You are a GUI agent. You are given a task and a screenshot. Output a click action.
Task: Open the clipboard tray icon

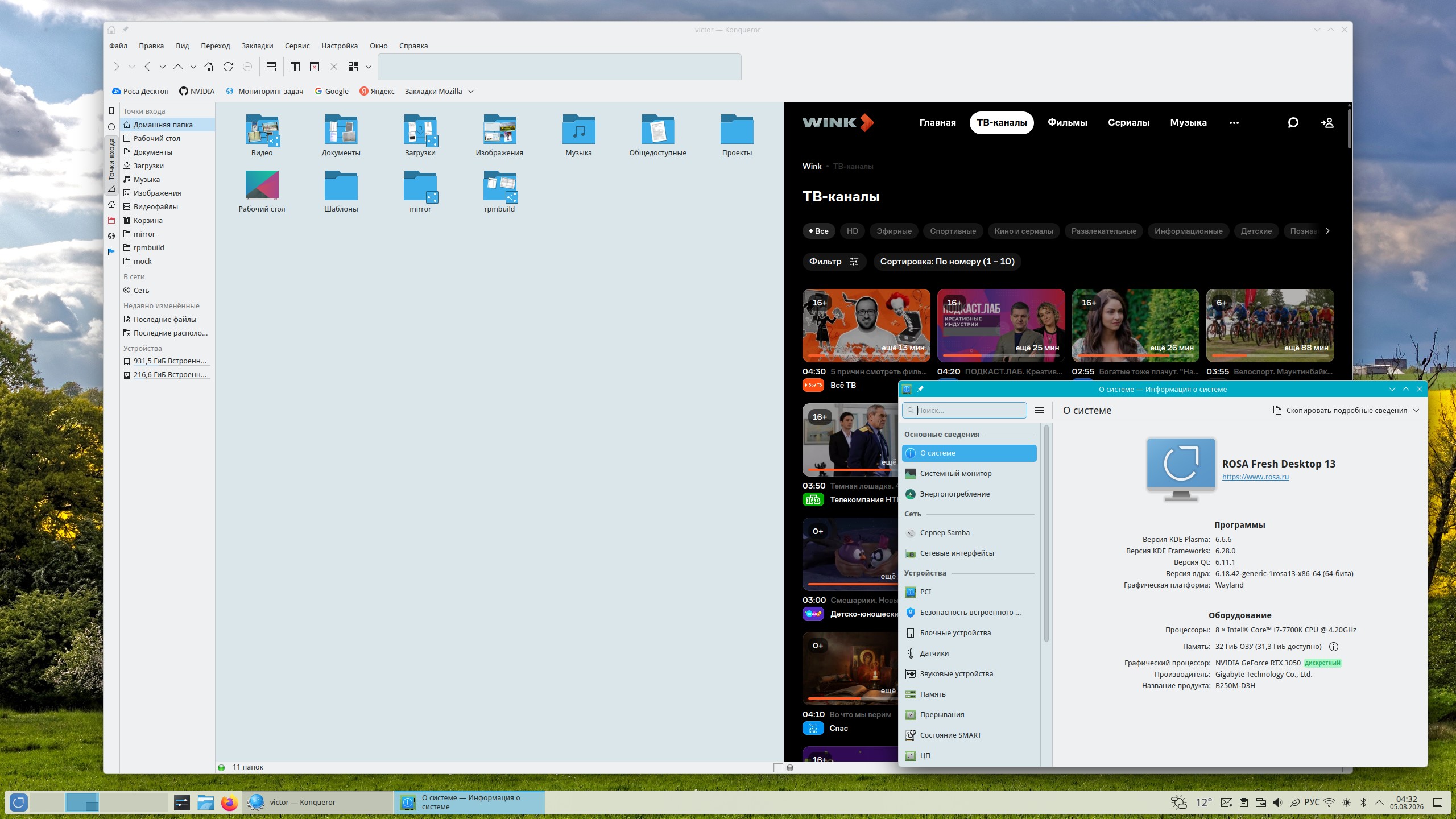(x=1244, y=803)
